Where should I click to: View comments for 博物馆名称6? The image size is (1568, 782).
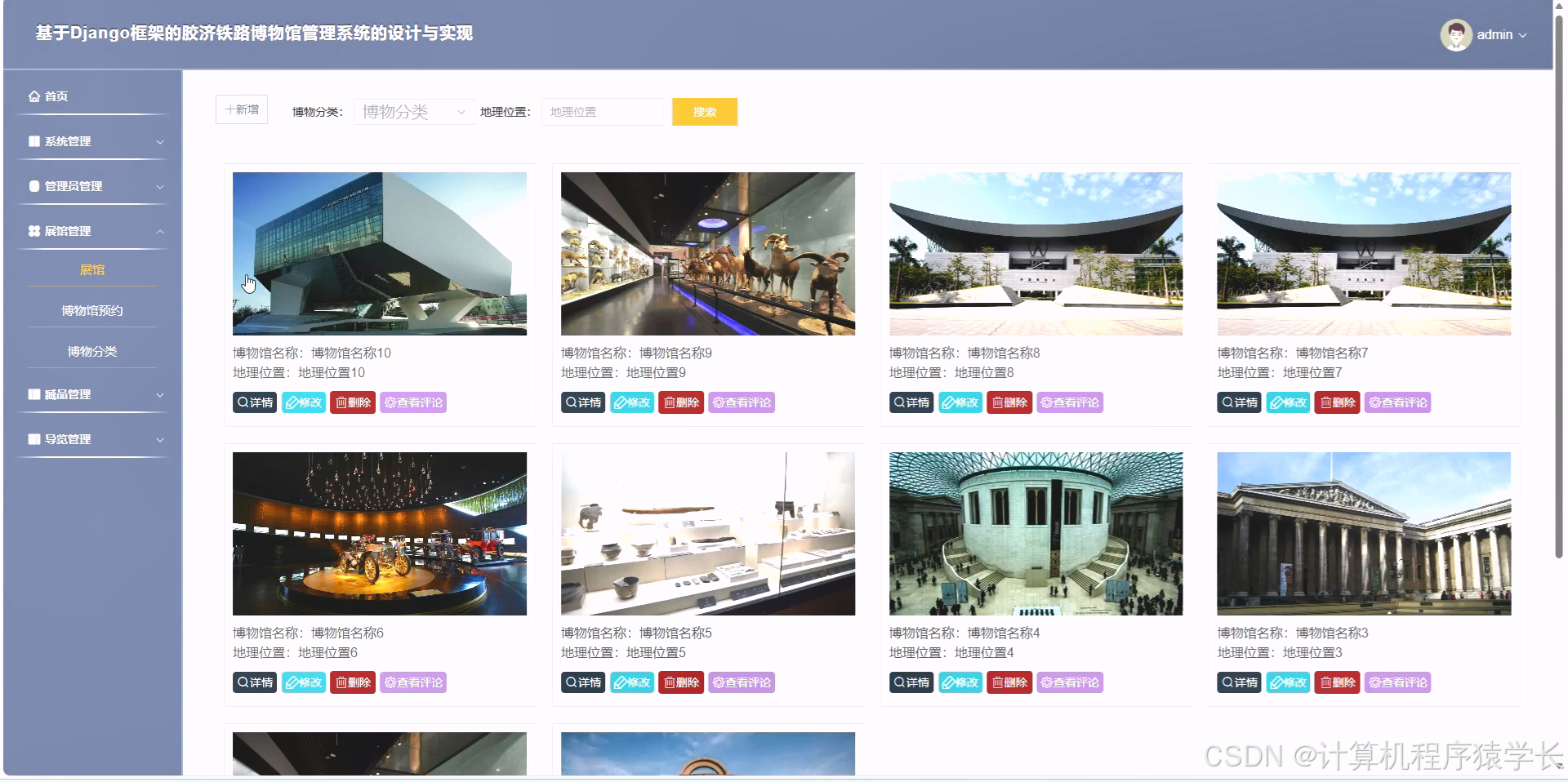[413, 682]
